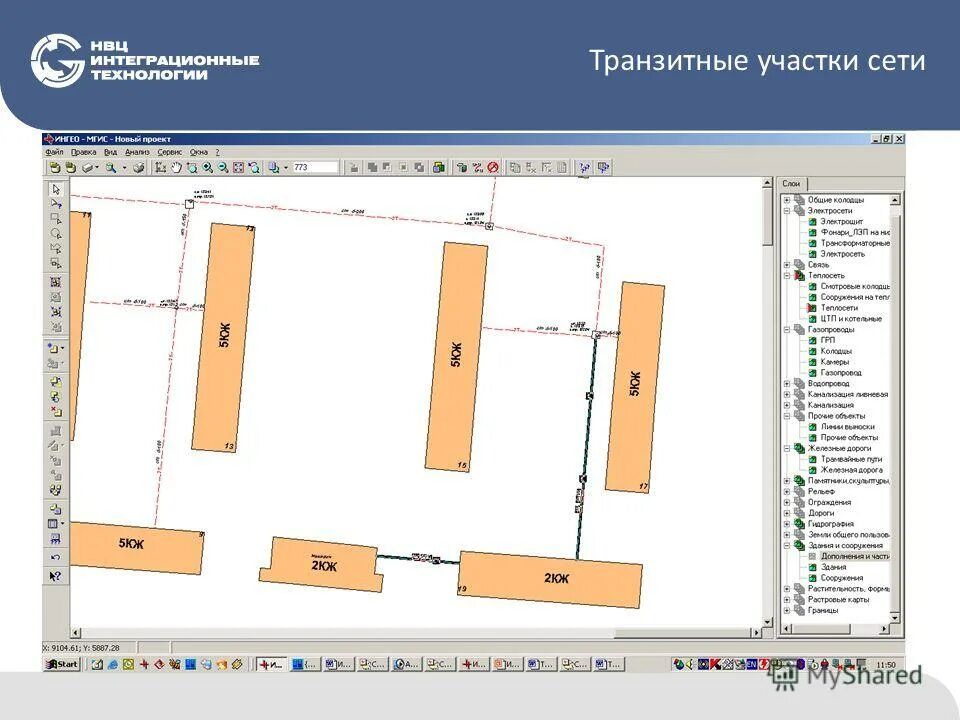Click the fit-to-extents zoom icon
The width and height of the screenshot is (960, 720).
[x=239, y=166]
